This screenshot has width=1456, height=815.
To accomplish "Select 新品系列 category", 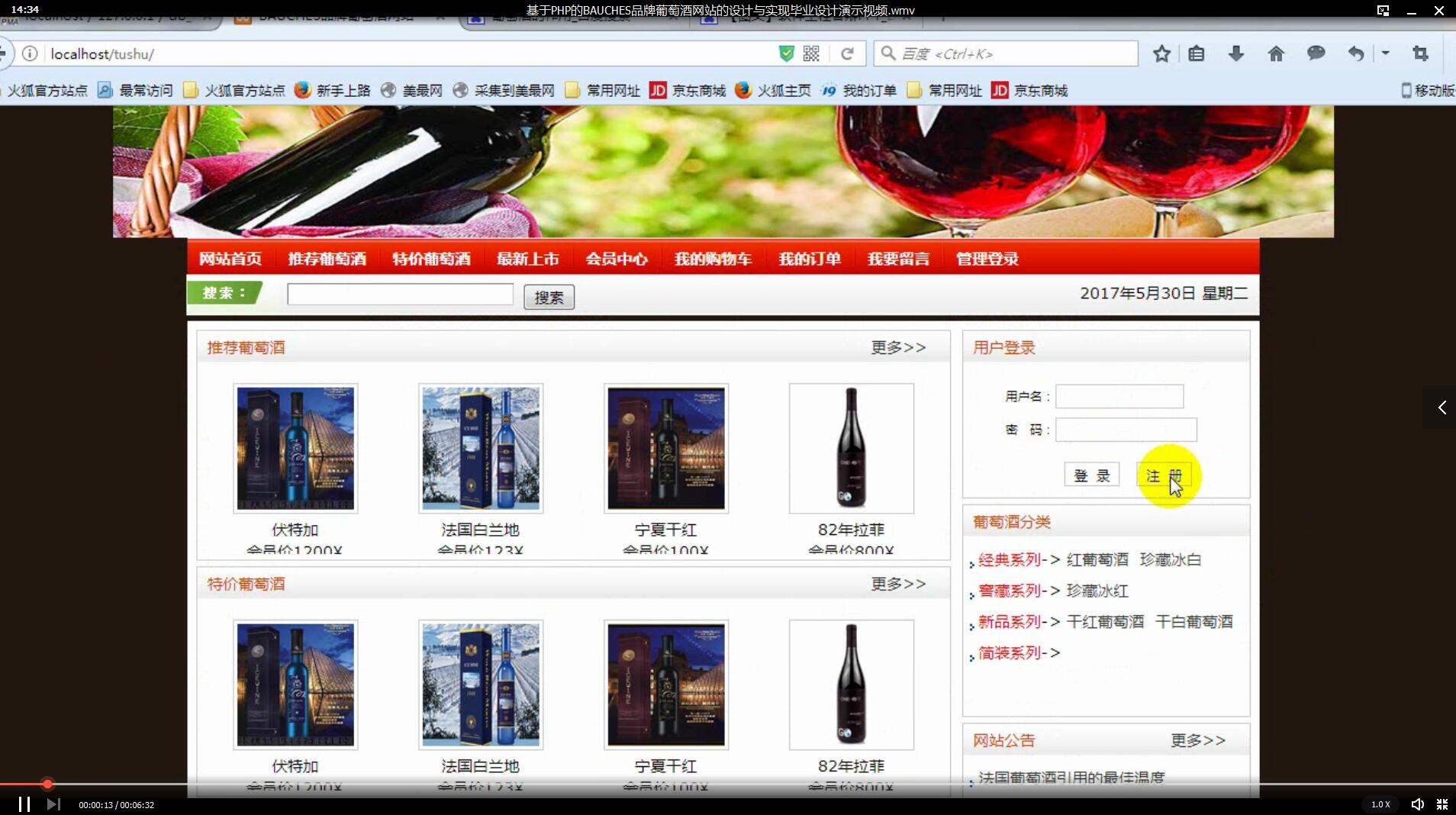I will (1010, 622).
